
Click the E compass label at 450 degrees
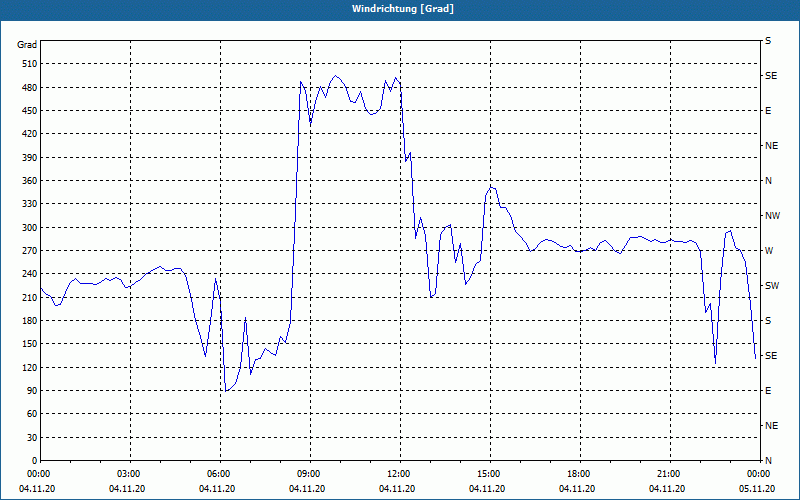pyautogui.click(x=768, y=111)
